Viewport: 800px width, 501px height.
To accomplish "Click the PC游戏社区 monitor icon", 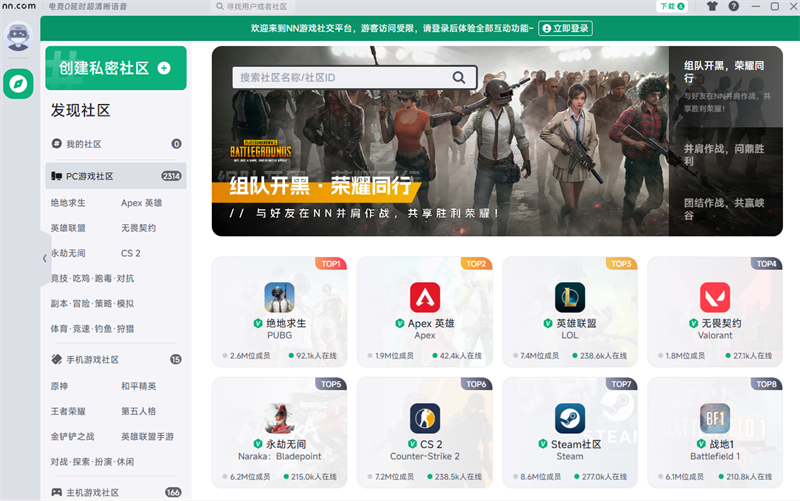I will 57,176.
